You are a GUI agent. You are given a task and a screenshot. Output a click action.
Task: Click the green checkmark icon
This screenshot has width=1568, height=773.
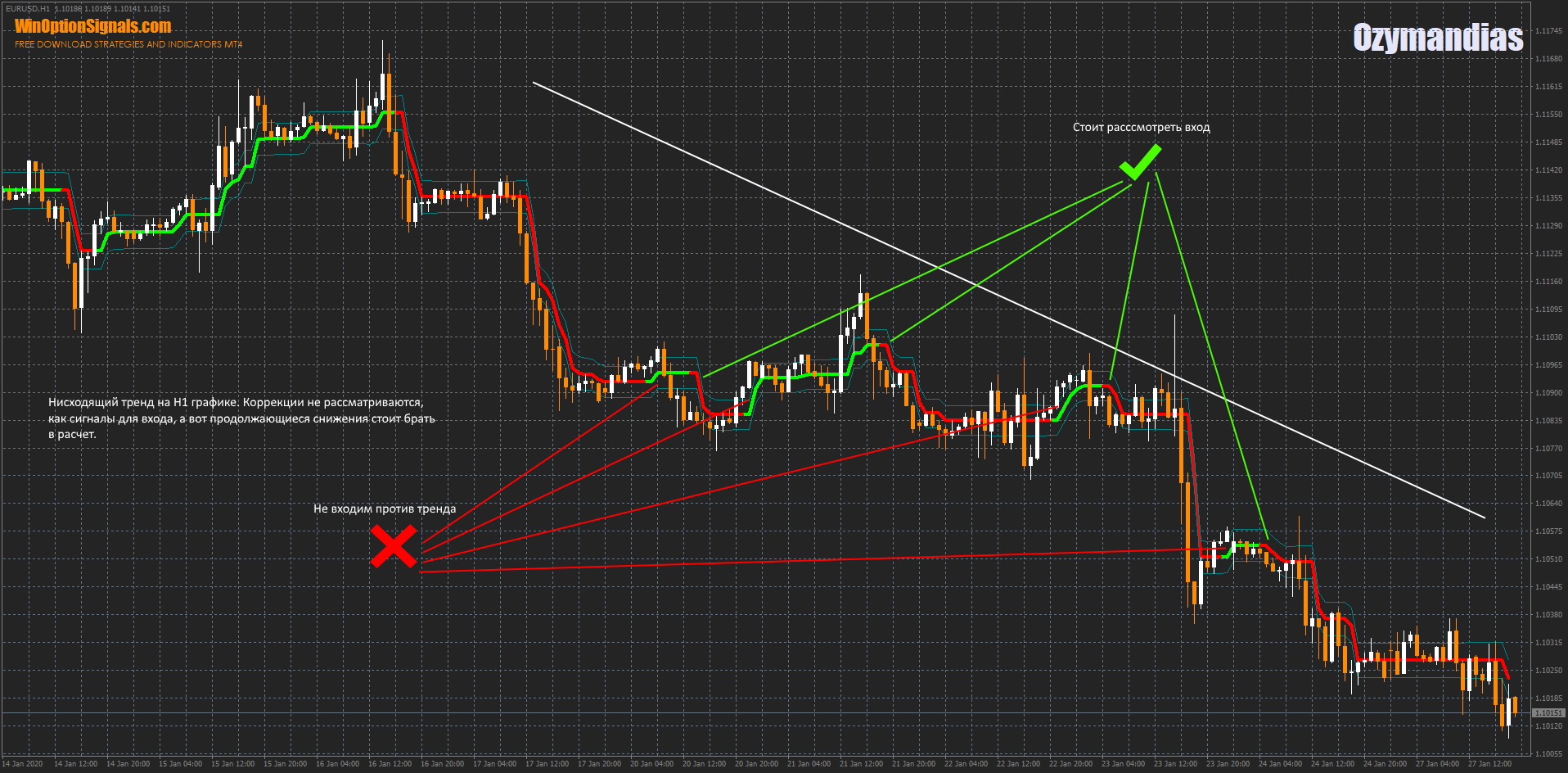tap(1140, 162)
